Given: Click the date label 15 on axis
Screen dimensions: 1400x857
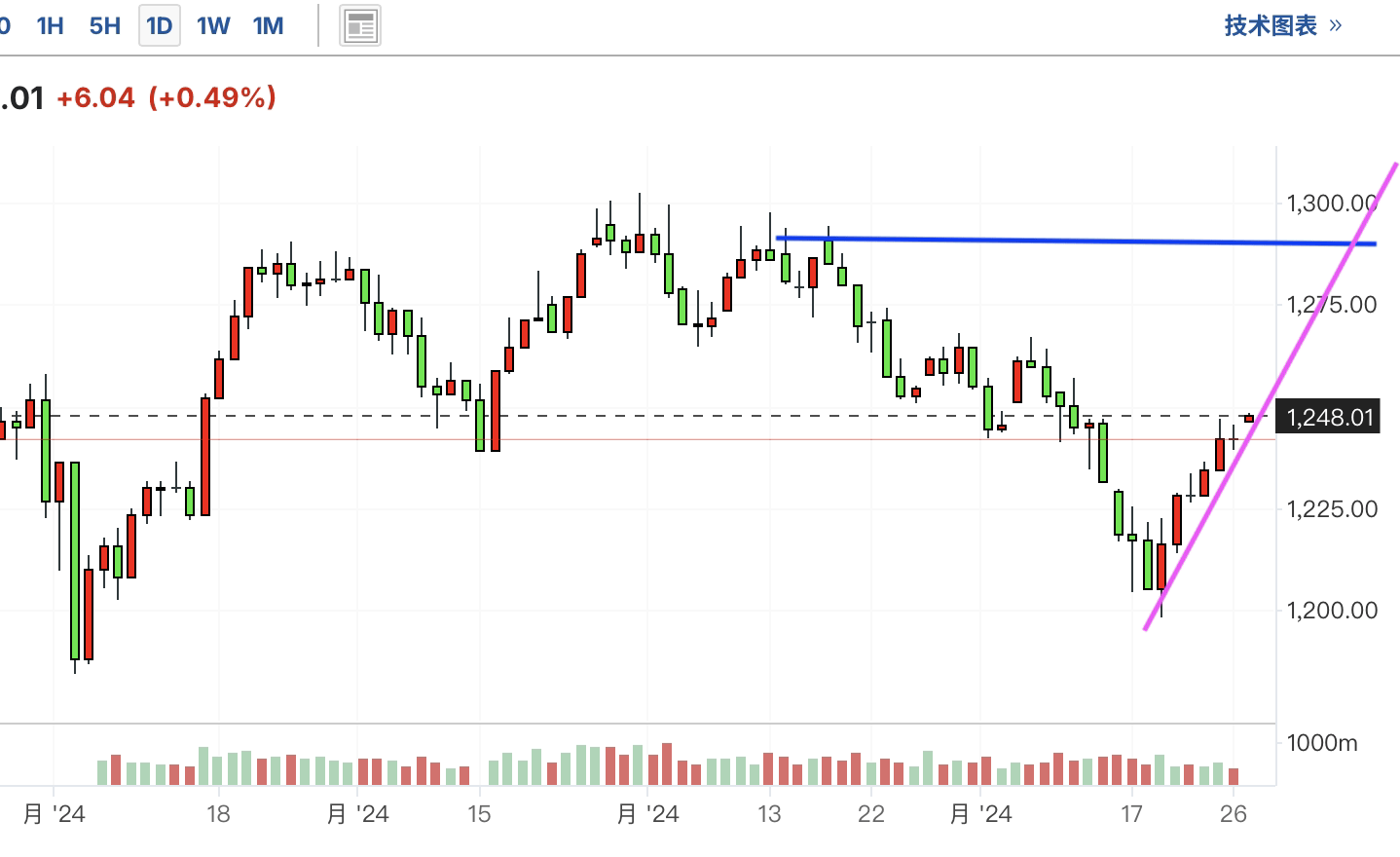Looking at the screenshot, I should coord(479,814).
